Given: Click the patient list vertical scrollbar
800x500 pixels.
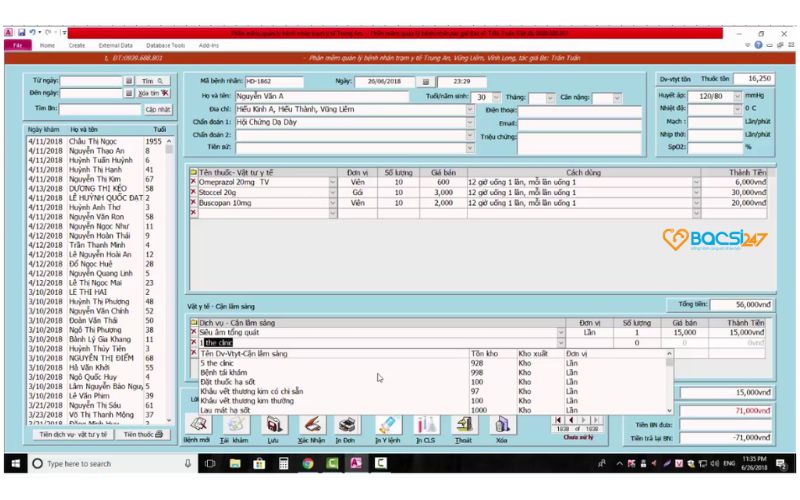Looking at the screenshot, I should pos(169,281).
